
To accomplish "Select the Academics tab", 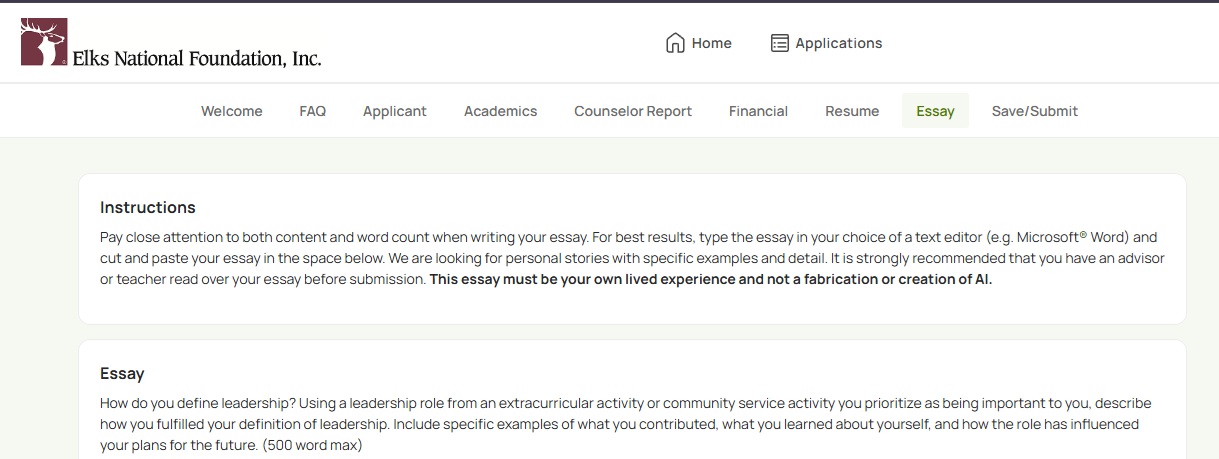I will point(501,111).
